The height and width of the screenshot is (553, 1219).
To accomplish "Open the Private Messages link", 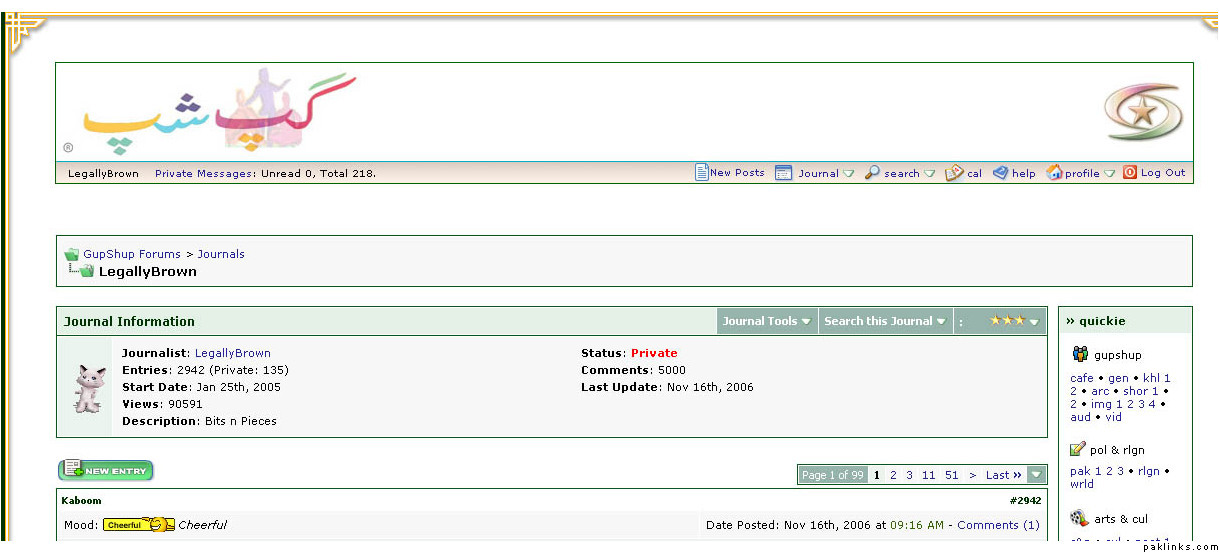I will [203, 174].
